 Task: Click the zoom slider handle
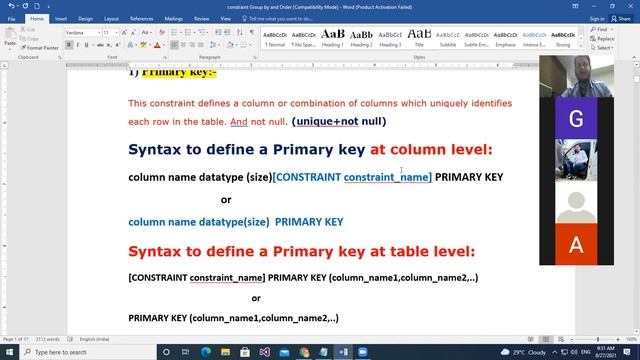click(598, 339)
